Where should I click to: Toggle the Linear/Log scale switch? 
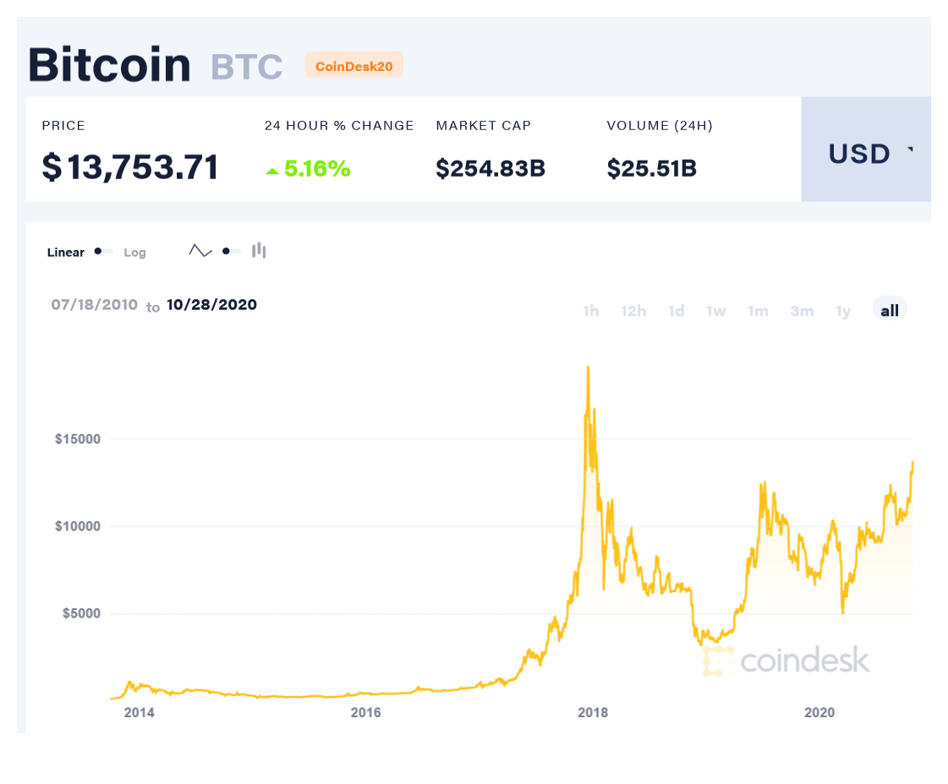(103, 251)
